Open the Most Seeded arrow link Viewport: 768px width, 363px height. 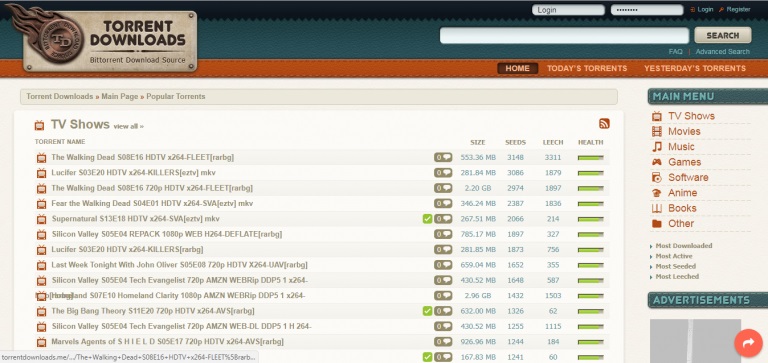(x=675, y=266)
